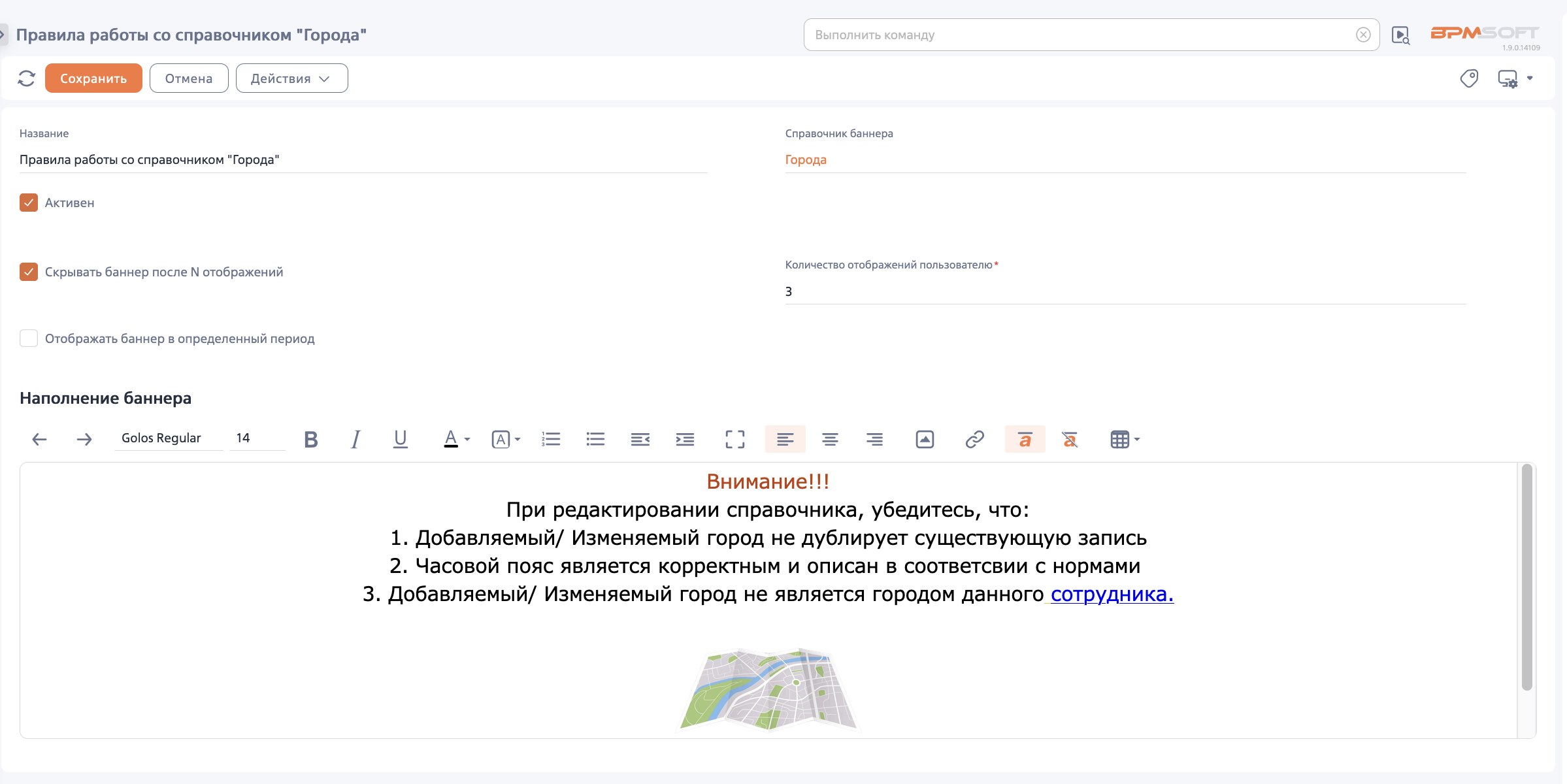This screenshot has width=1567, height=784.
Task: Insert a hyperlink
Action: tap(975, 439)
